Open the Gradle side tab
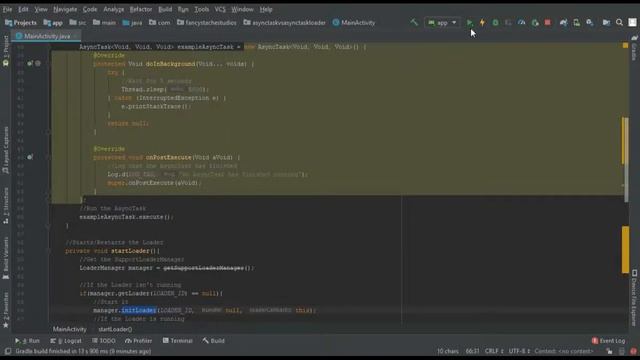Image resolution: width=640 pixels, height=360 pixels. click(634, 48)
